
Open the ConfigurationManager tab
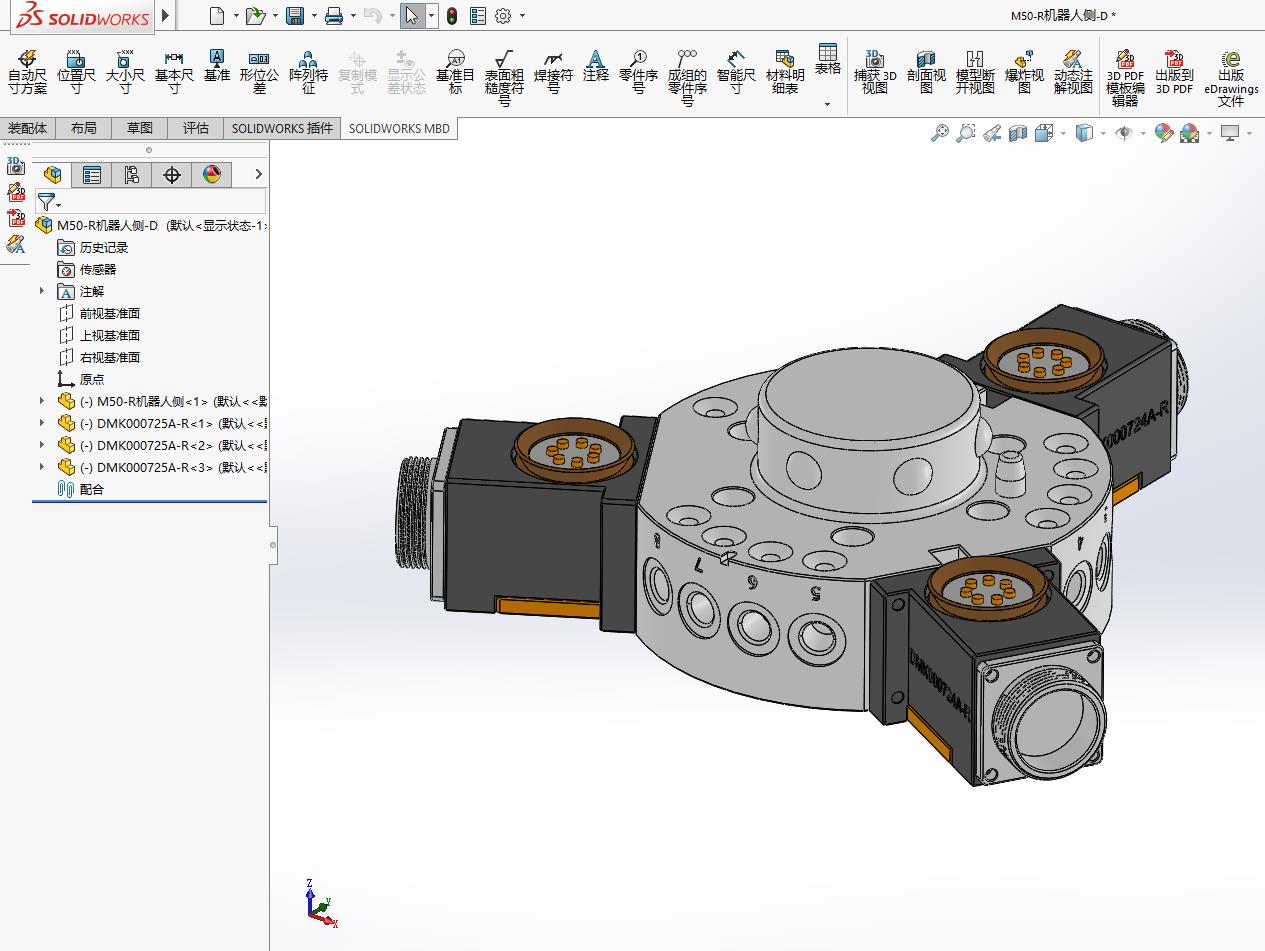click(x=132, y=174)
